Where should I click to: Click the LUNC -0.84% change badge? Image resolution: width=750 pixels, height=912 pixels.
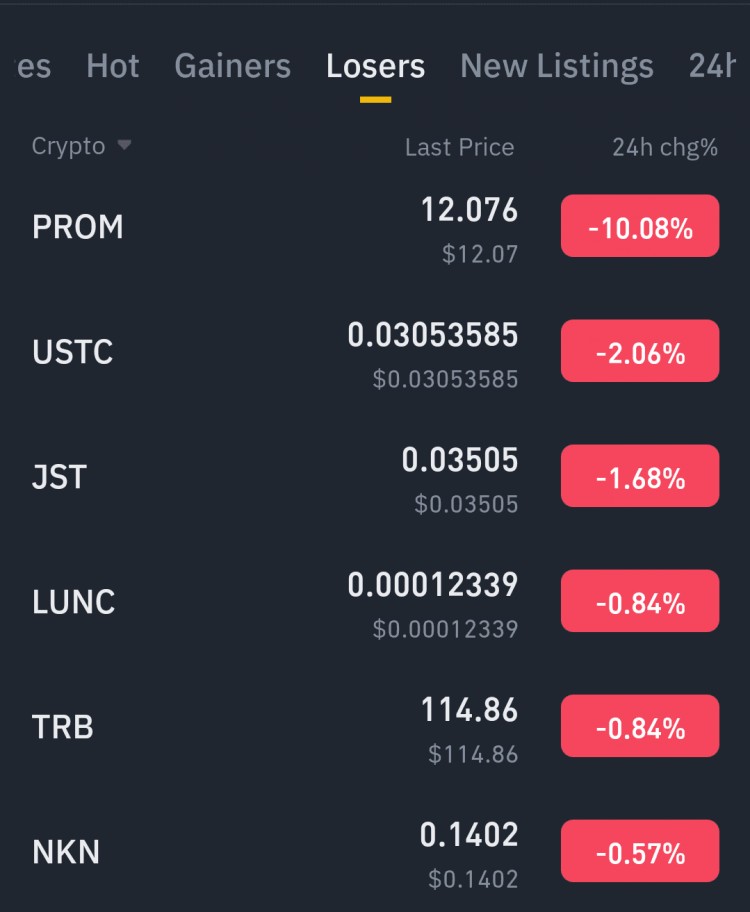tap(639, 602)
